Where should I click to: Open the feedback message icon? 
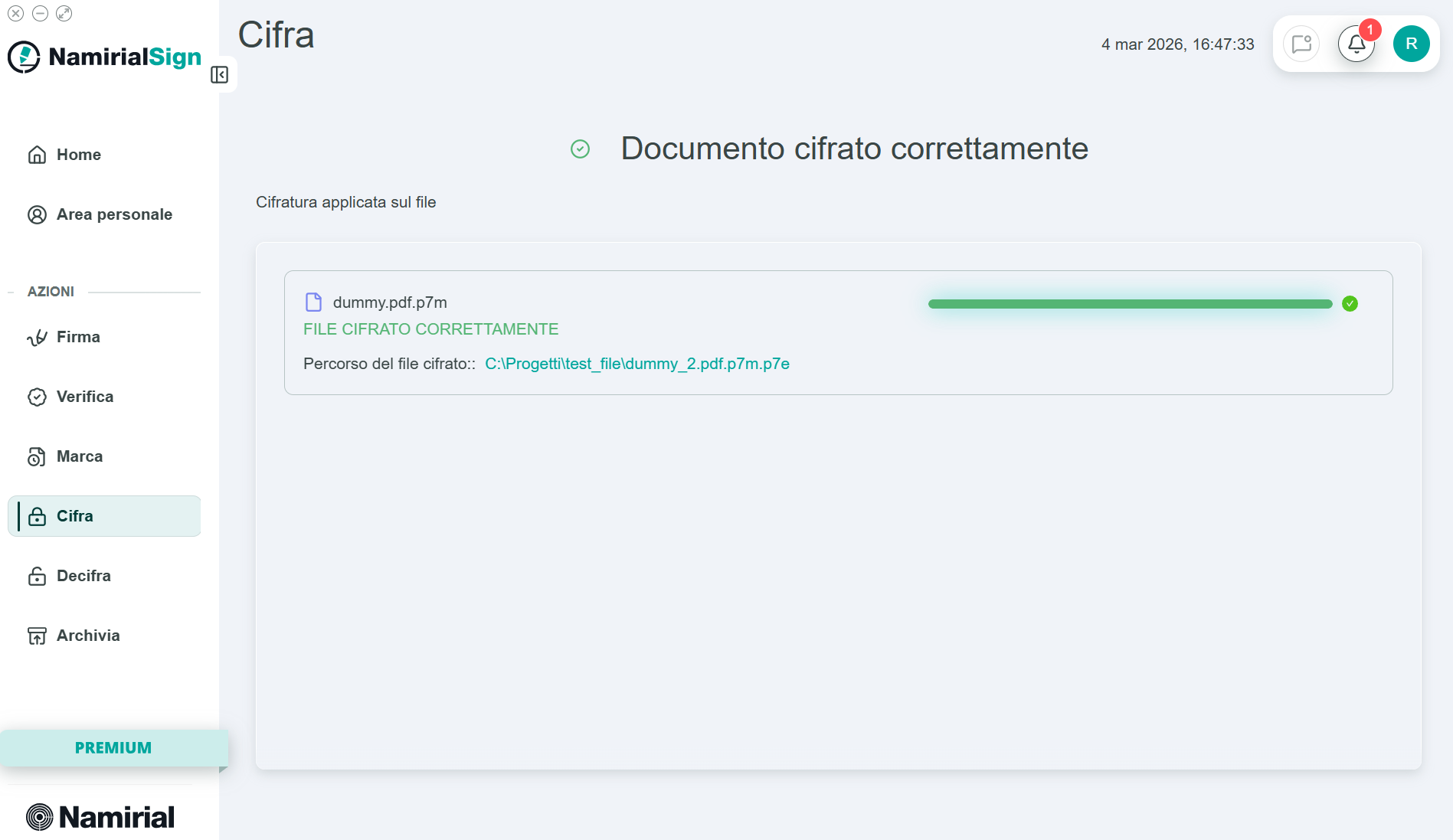pos(1301,44)
